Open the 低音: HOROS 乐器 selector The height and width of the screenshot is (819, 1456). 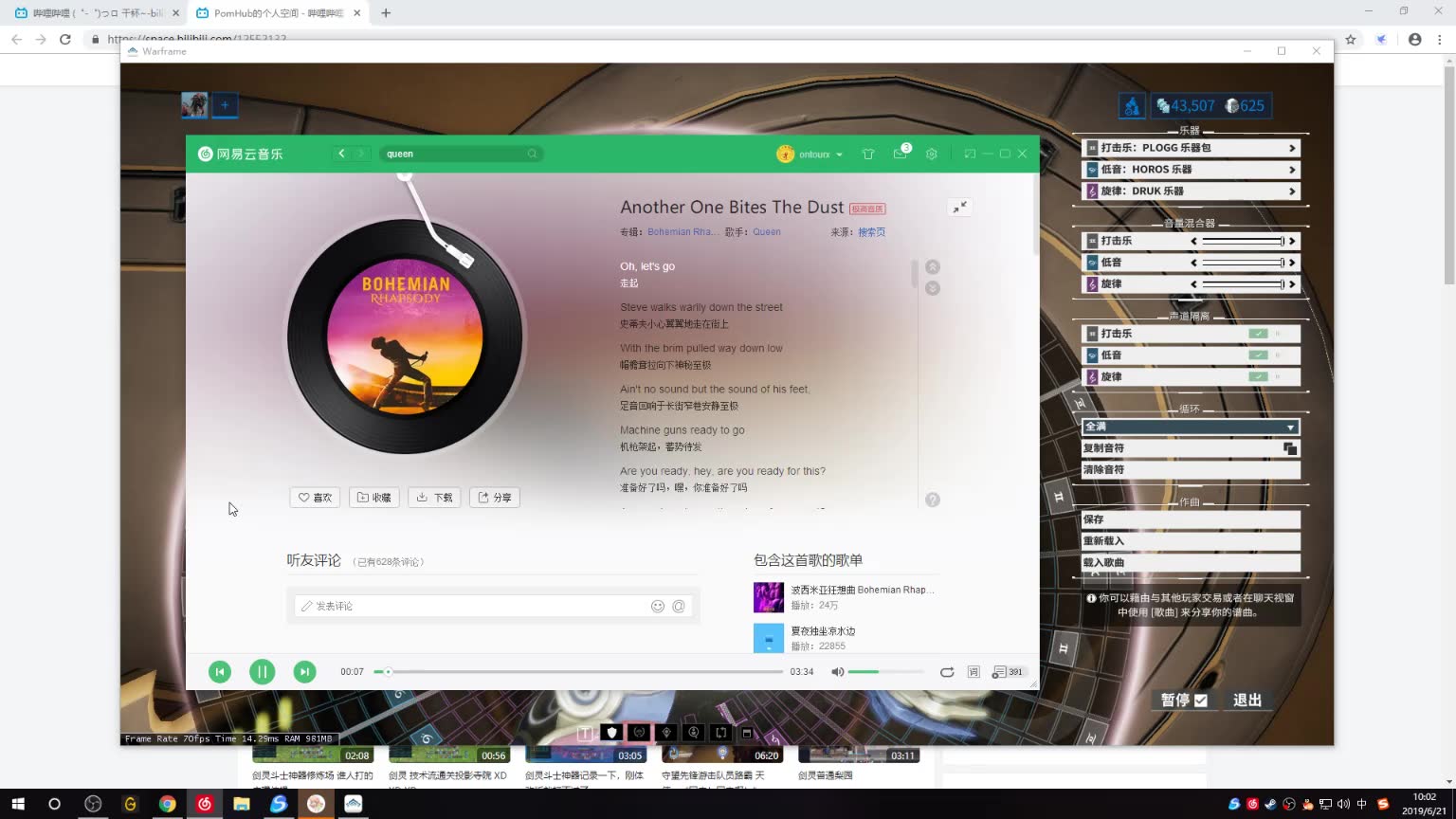(1191, 170)
